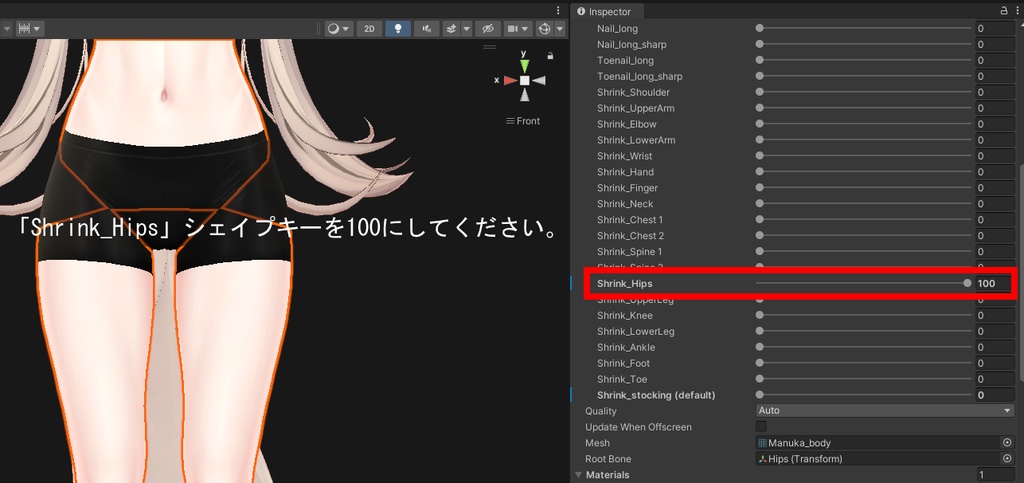Open scene camera settings dropdown
This screenshot has height=483, width=1024.
pyautogui.click(x=518, y=29)
